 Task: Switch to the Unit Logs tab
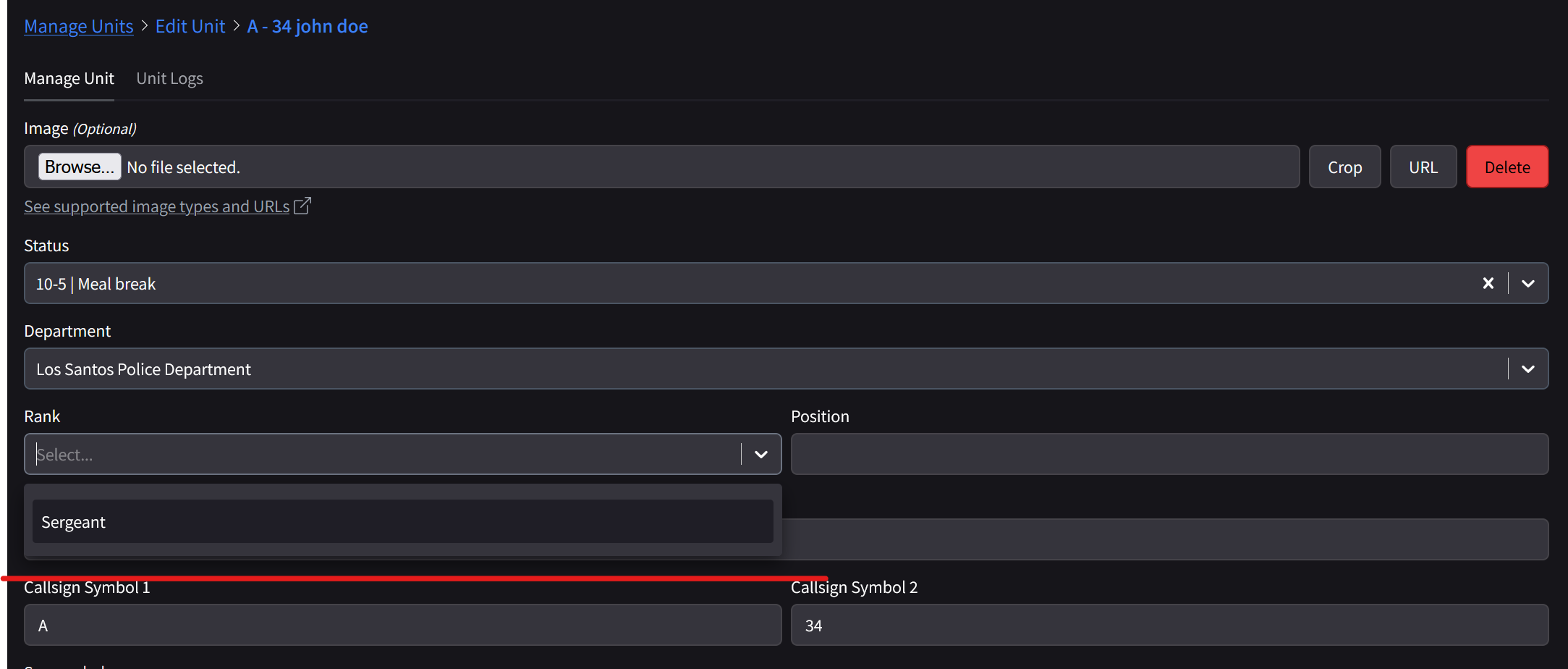[169, 78]
